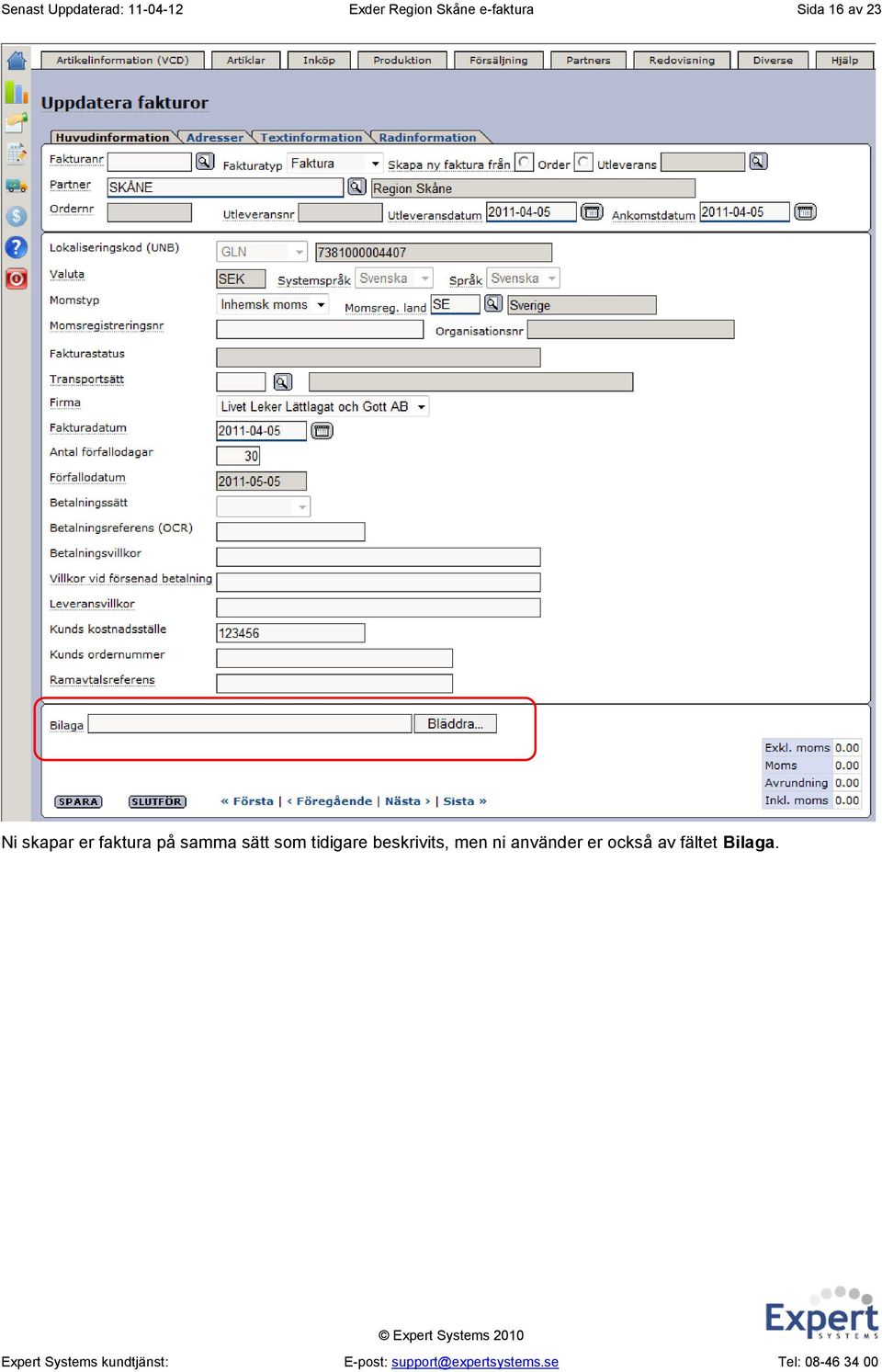Select the Order radio button
Screen dimensions: 882x1372
click(x=524, y=162)
